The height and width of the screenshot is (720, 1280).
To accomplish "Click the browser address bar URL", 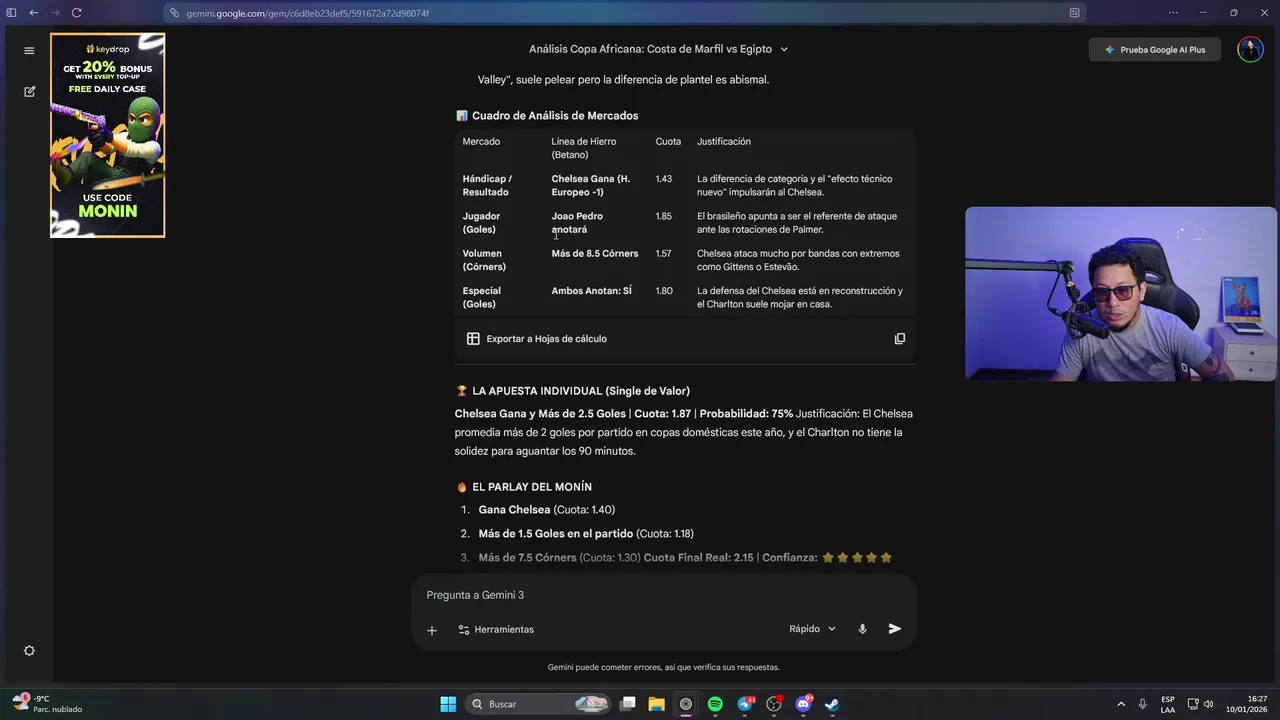I will click(x=307, y=13).
